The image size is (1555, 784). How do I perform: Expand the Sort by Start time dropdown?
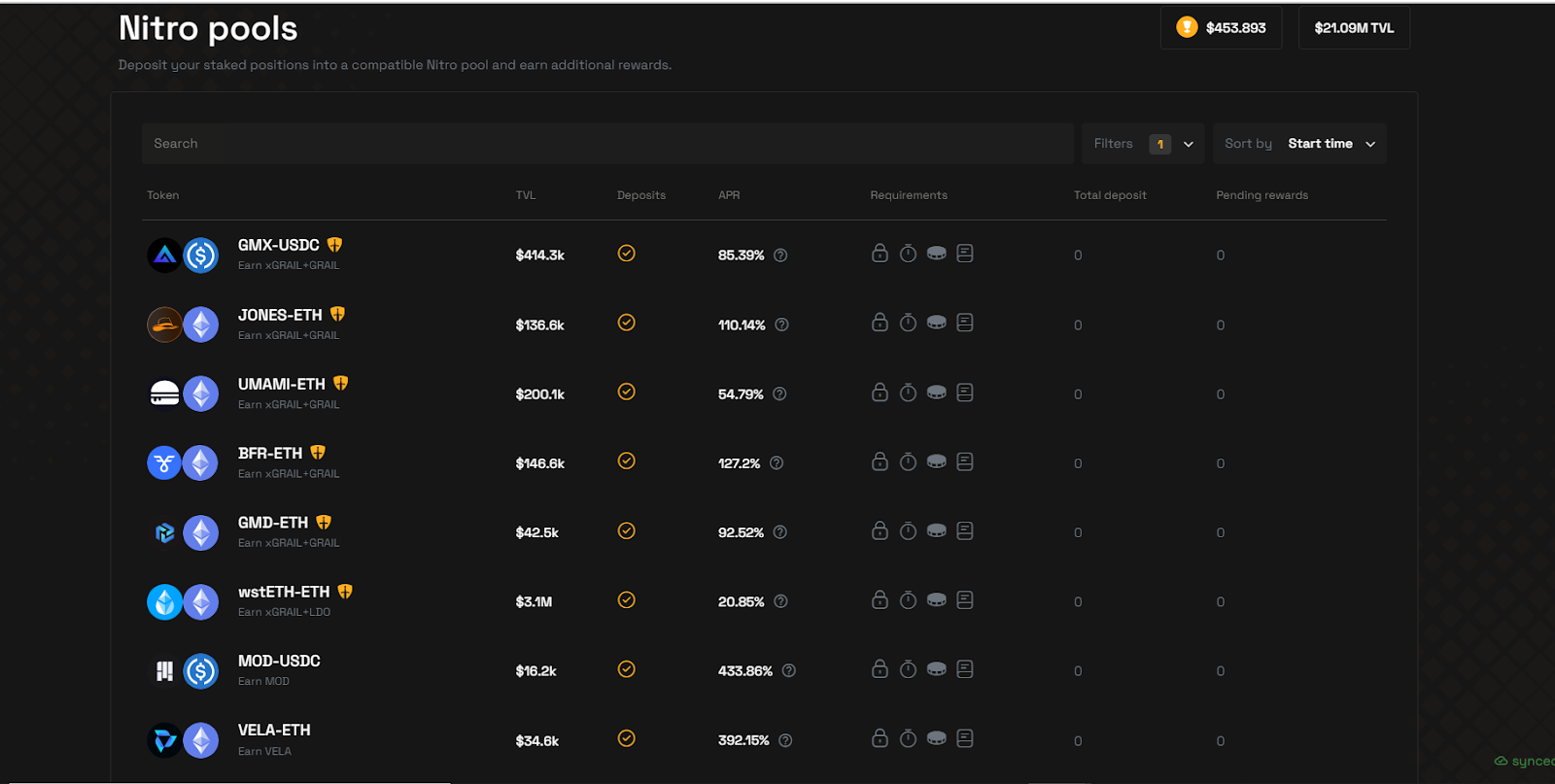1299,144
